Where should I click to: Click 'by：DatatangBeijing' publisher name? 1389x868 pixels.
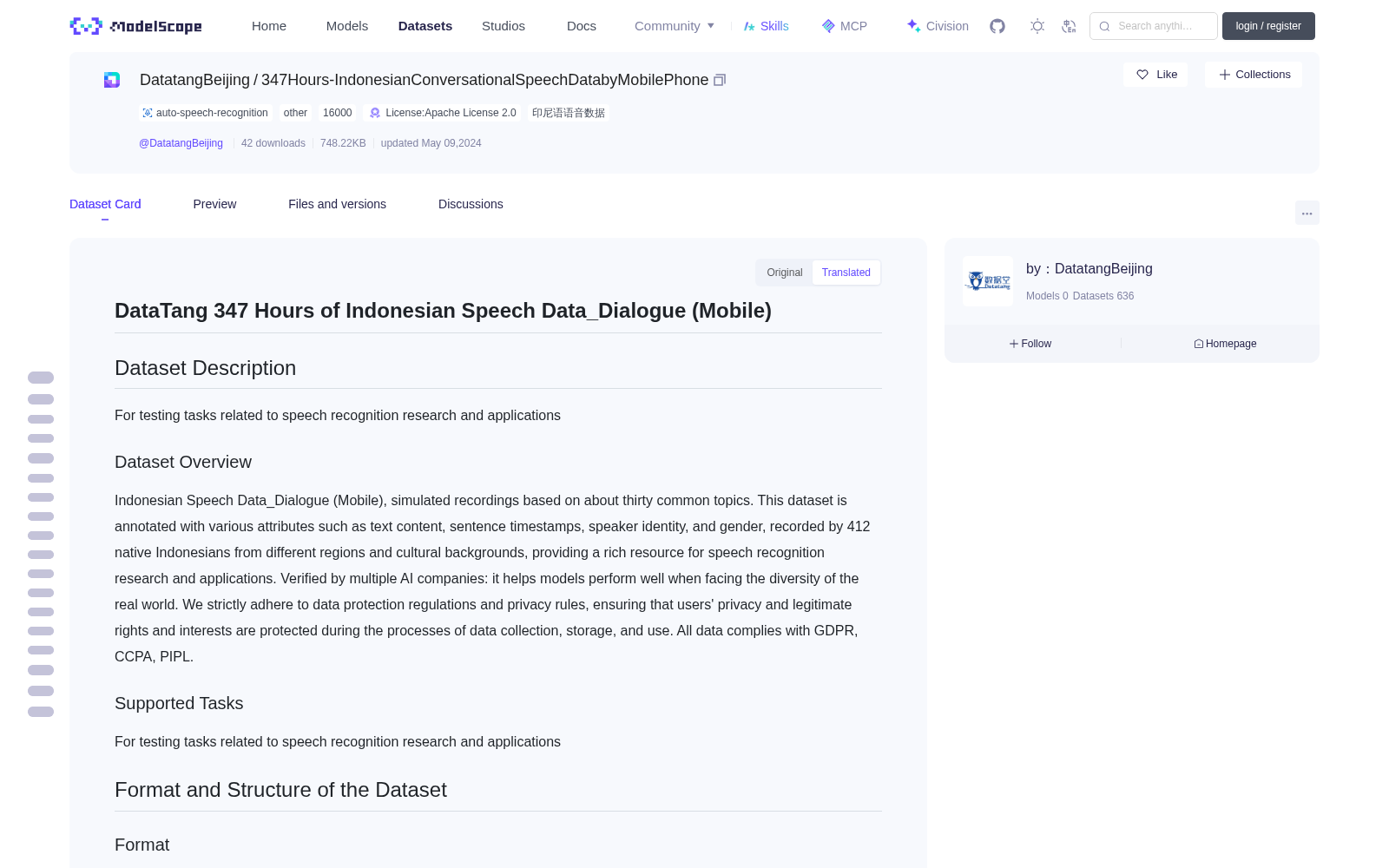coord(1089,269)
